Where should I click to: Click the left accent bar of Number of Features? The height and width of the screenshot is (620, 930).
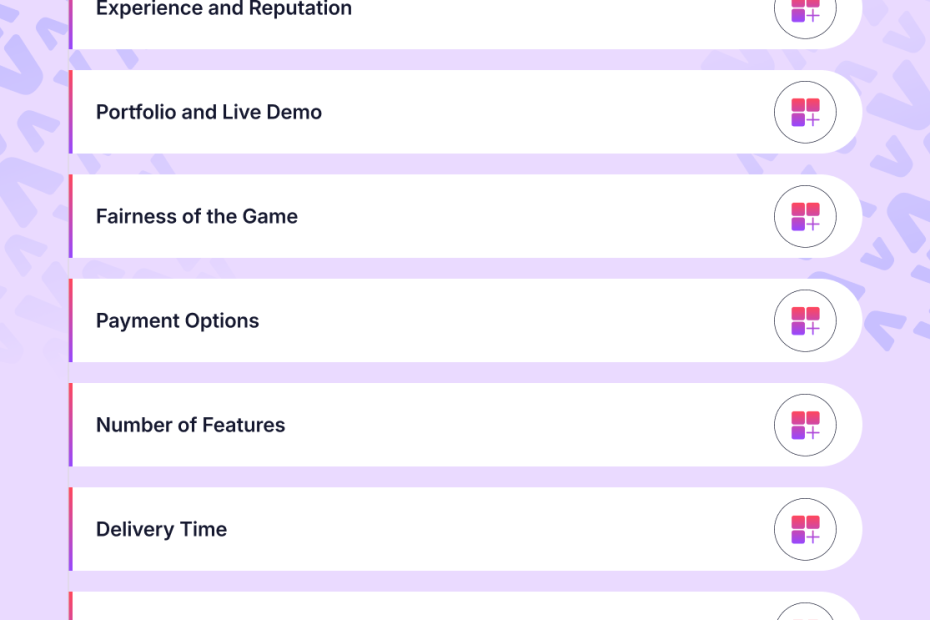click(71, 425)
